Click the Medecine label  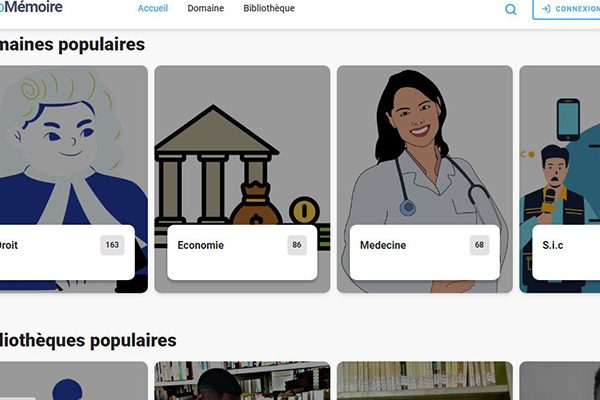coord(383,245)
